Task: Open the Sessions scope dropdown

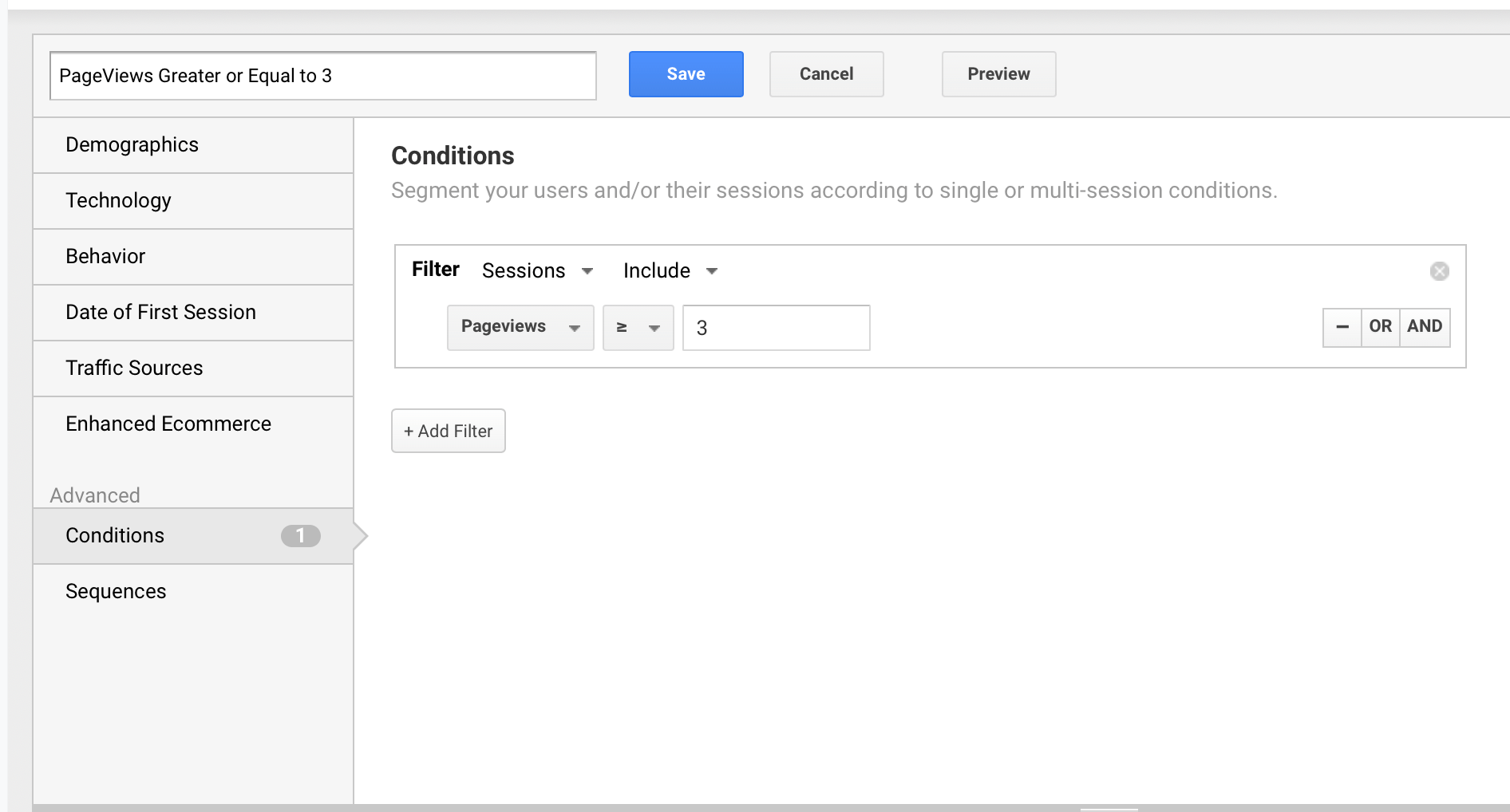Action: pyautogui.click(x=537, y=271)
